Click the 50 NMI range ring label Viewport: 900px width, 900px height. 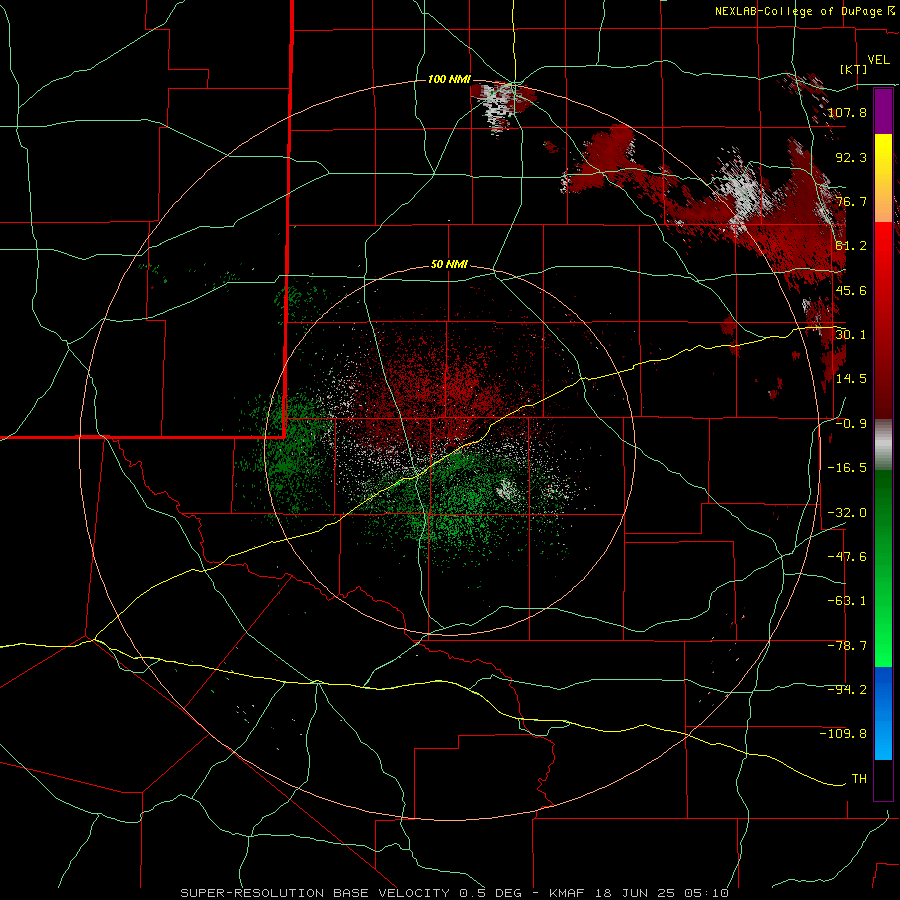449,265
